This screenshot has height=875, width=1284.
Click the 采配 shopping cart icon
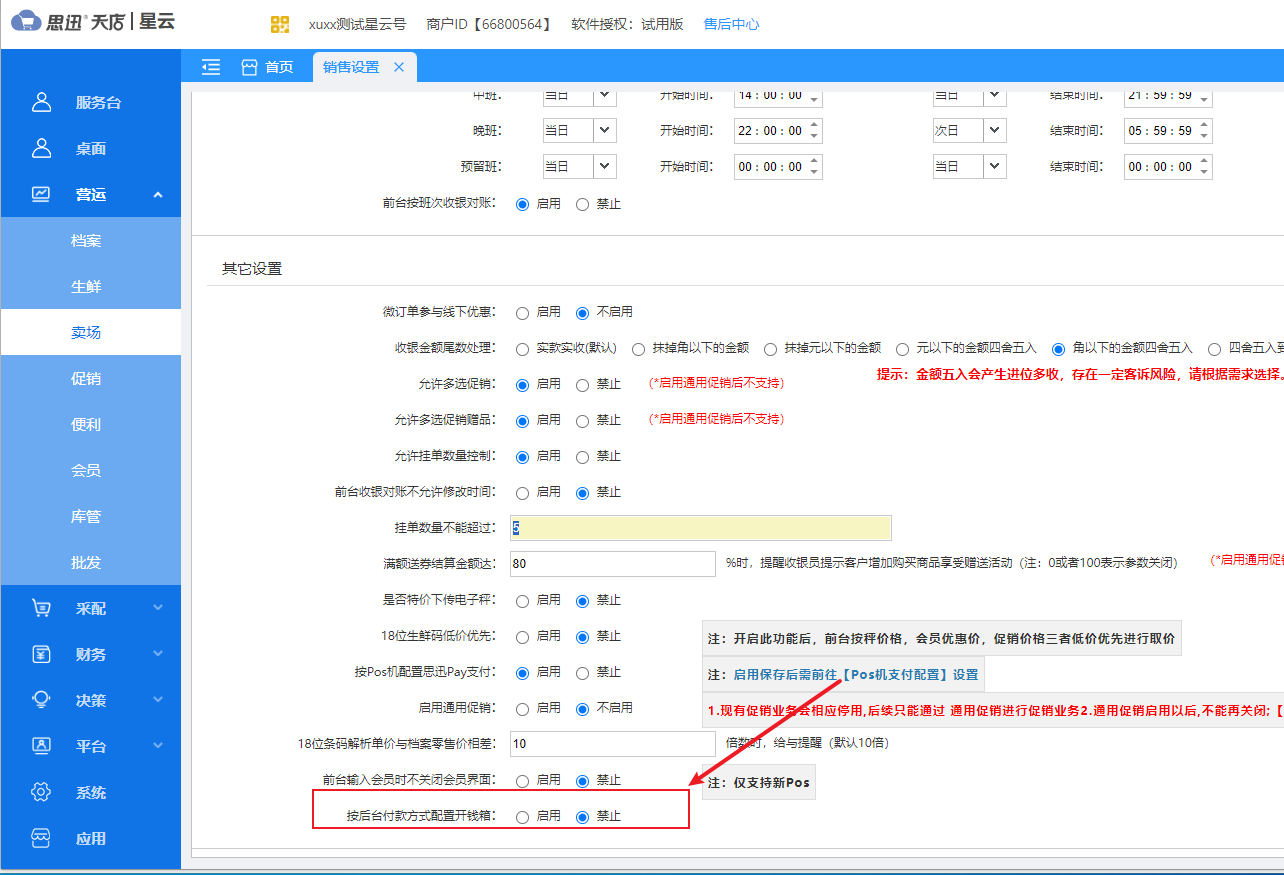pos(41,608)
